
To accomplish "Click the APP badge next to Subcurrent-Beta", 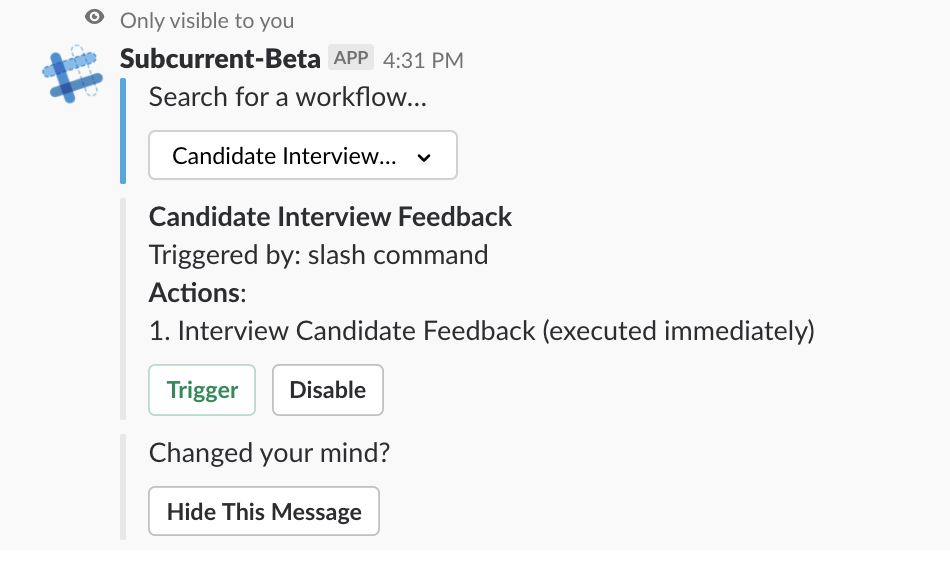I will click(351, 58).
